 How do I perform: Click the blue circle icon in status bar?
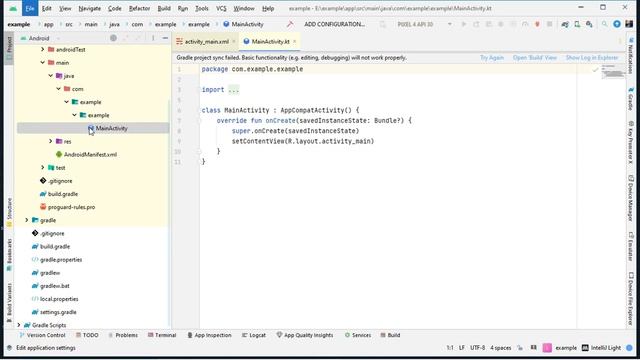click(629, 348)
